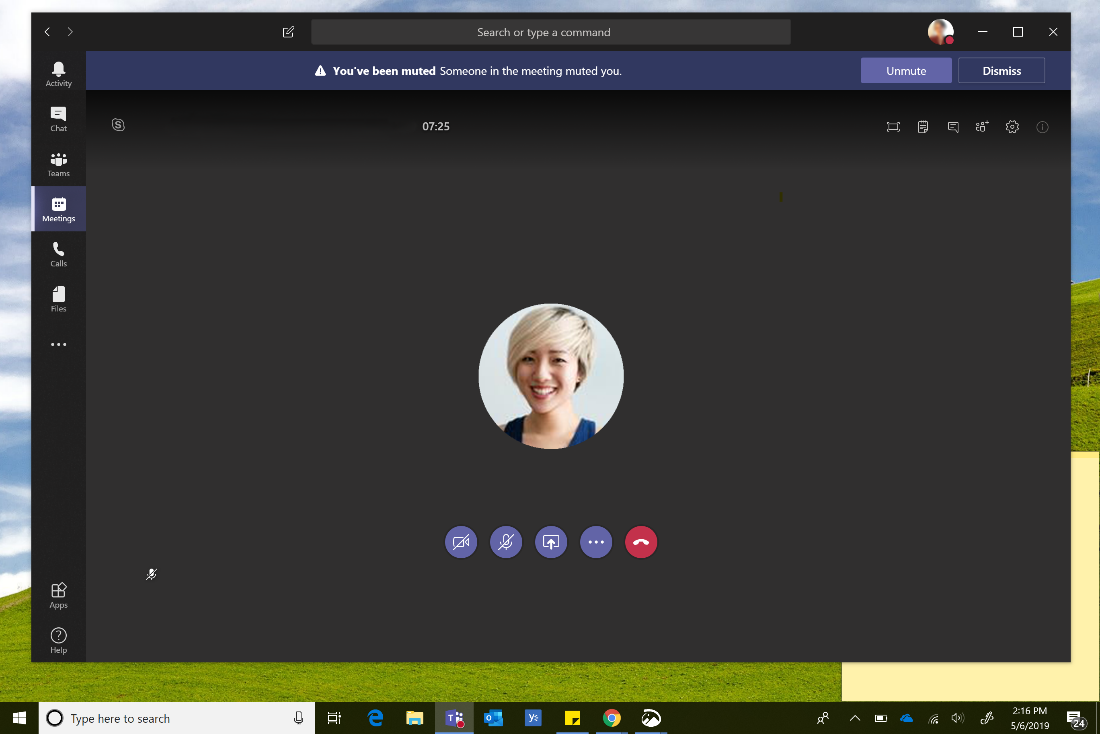This screenshot has width=1100, height=734.
Task: Select the Chat icon in the sidebar
Action: [x=58, y=117]
